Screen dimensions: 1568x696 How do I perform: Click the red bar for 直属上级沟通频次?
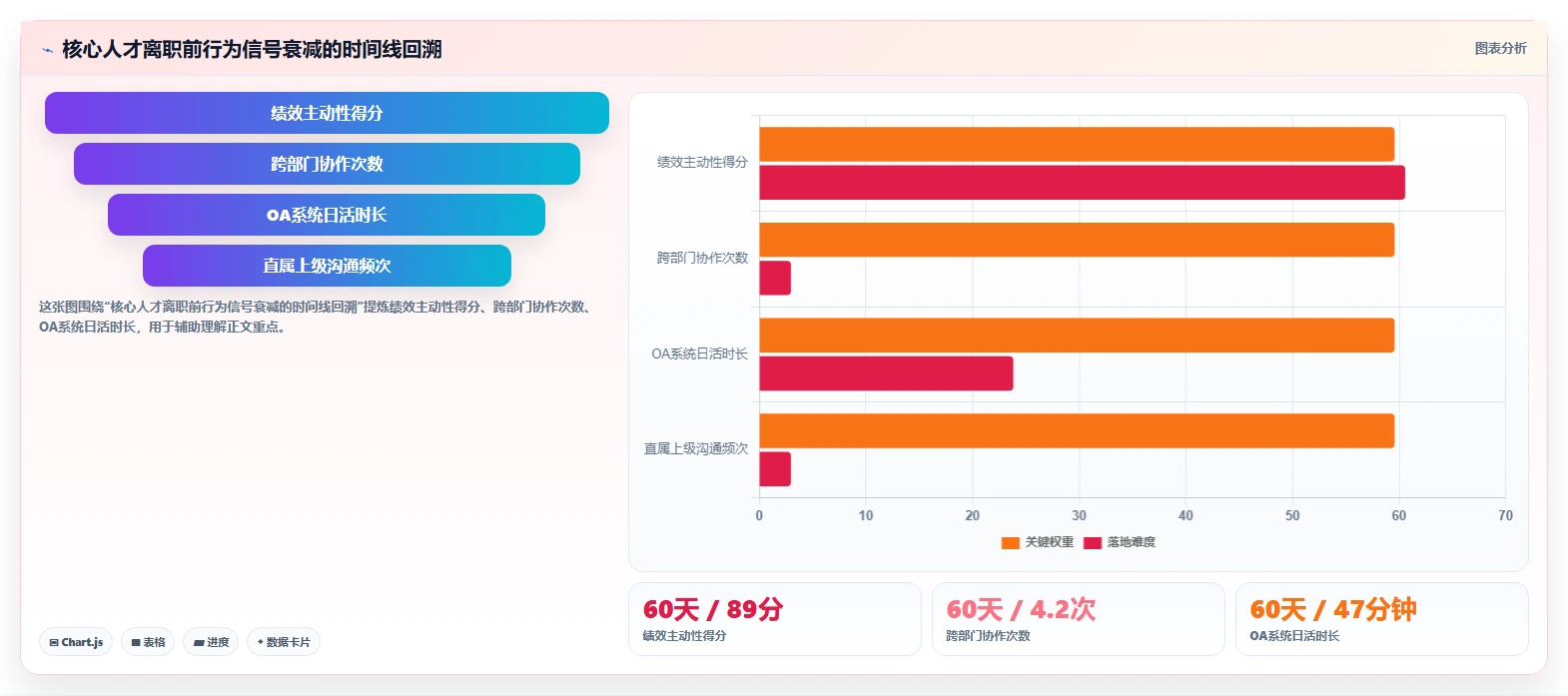775,469
